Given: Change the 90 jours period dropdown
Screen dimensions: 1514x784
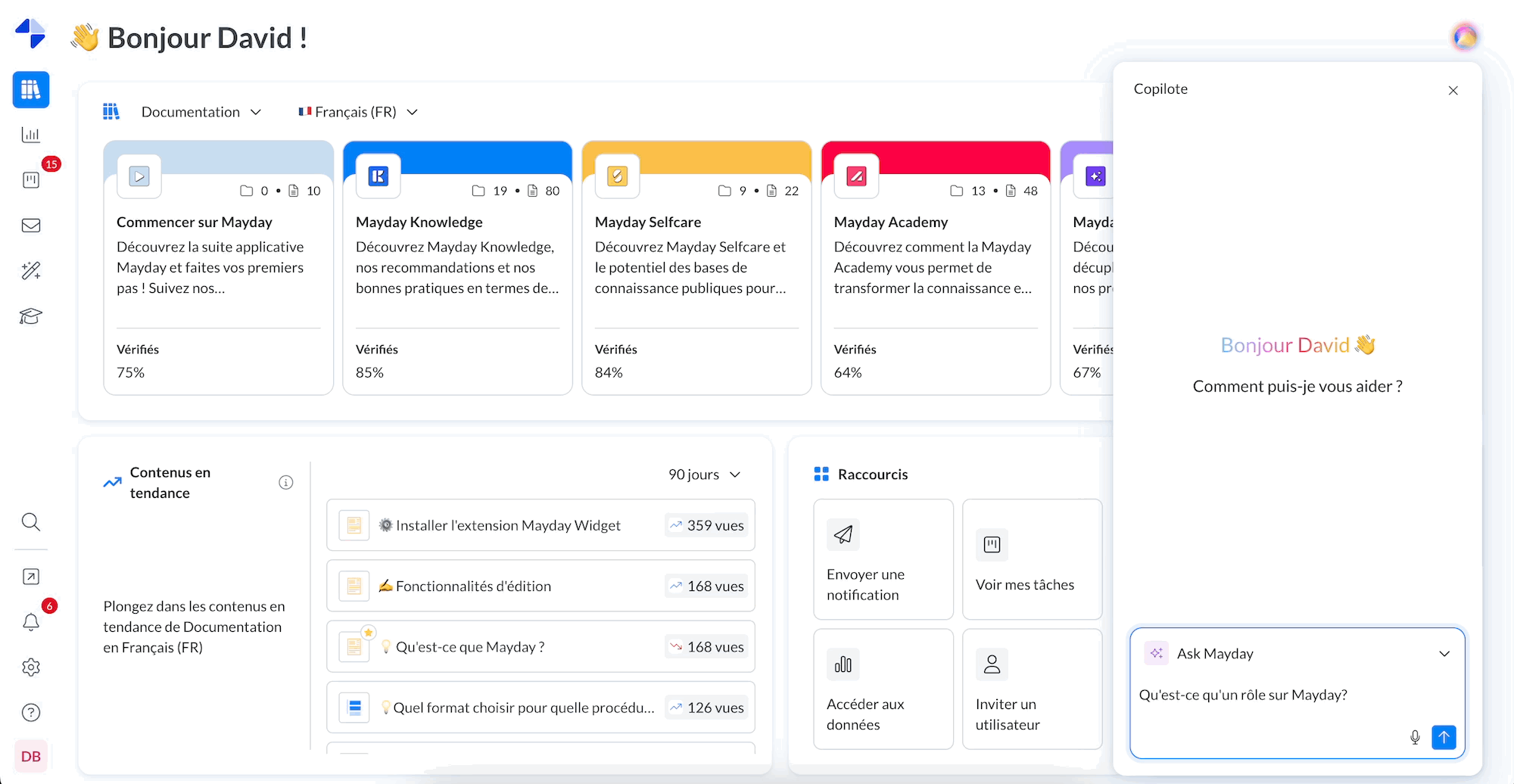Looking at the screenshot, I should click(x=704, y=474).
